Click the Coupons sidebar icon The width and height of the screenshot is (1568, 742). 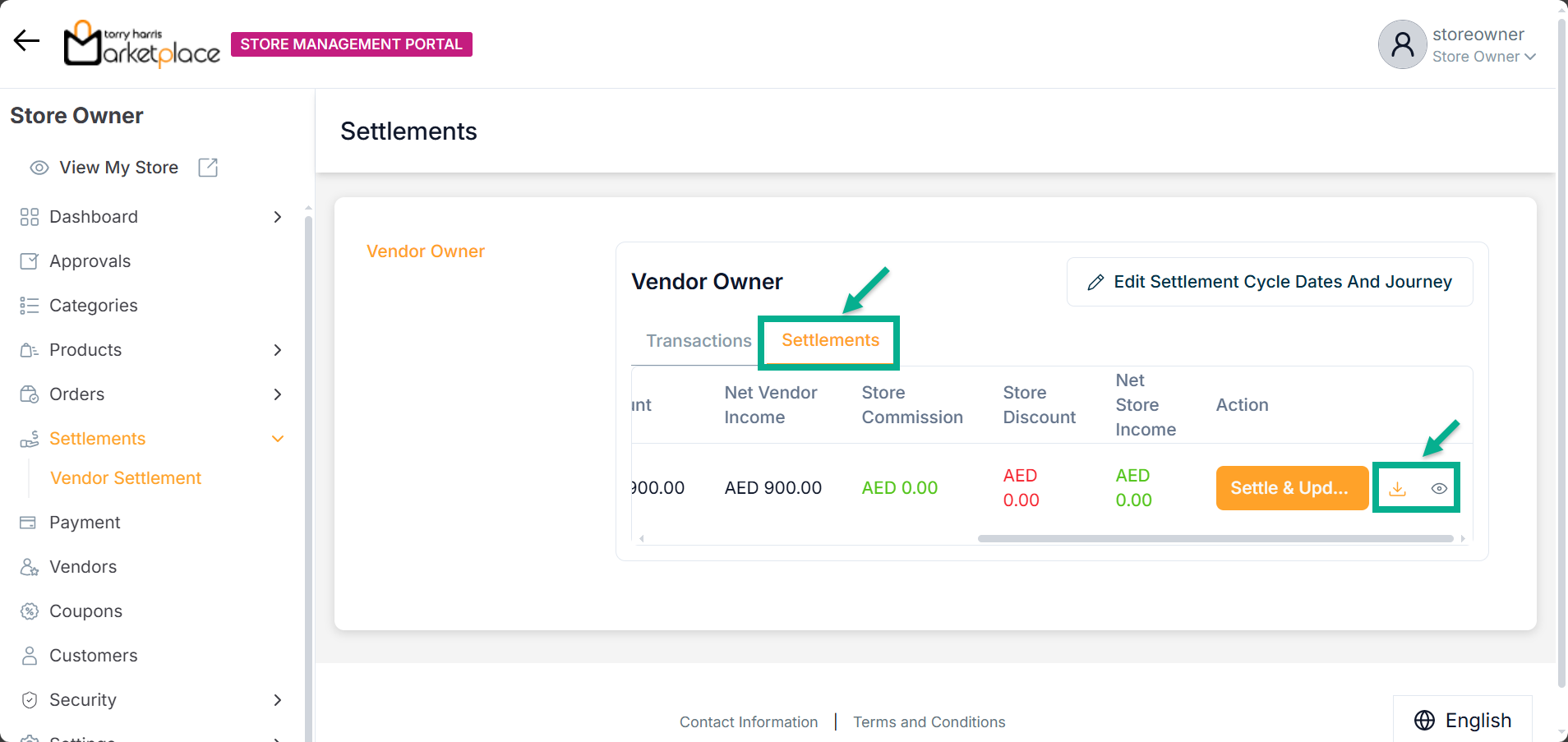click(x=30, y=611)
